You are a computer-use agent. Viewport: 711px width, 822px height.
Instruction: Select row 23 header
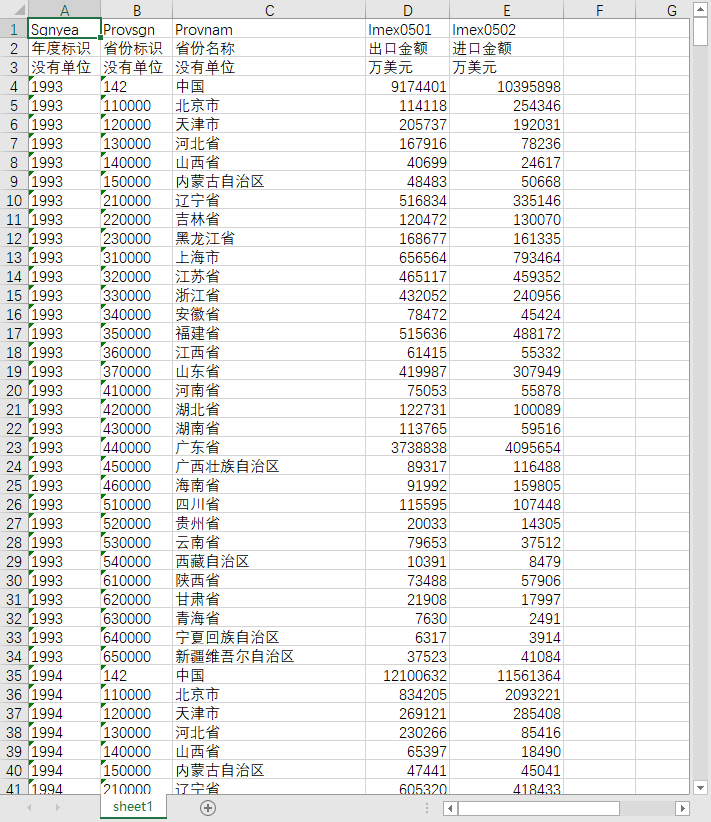click(14, 448)
